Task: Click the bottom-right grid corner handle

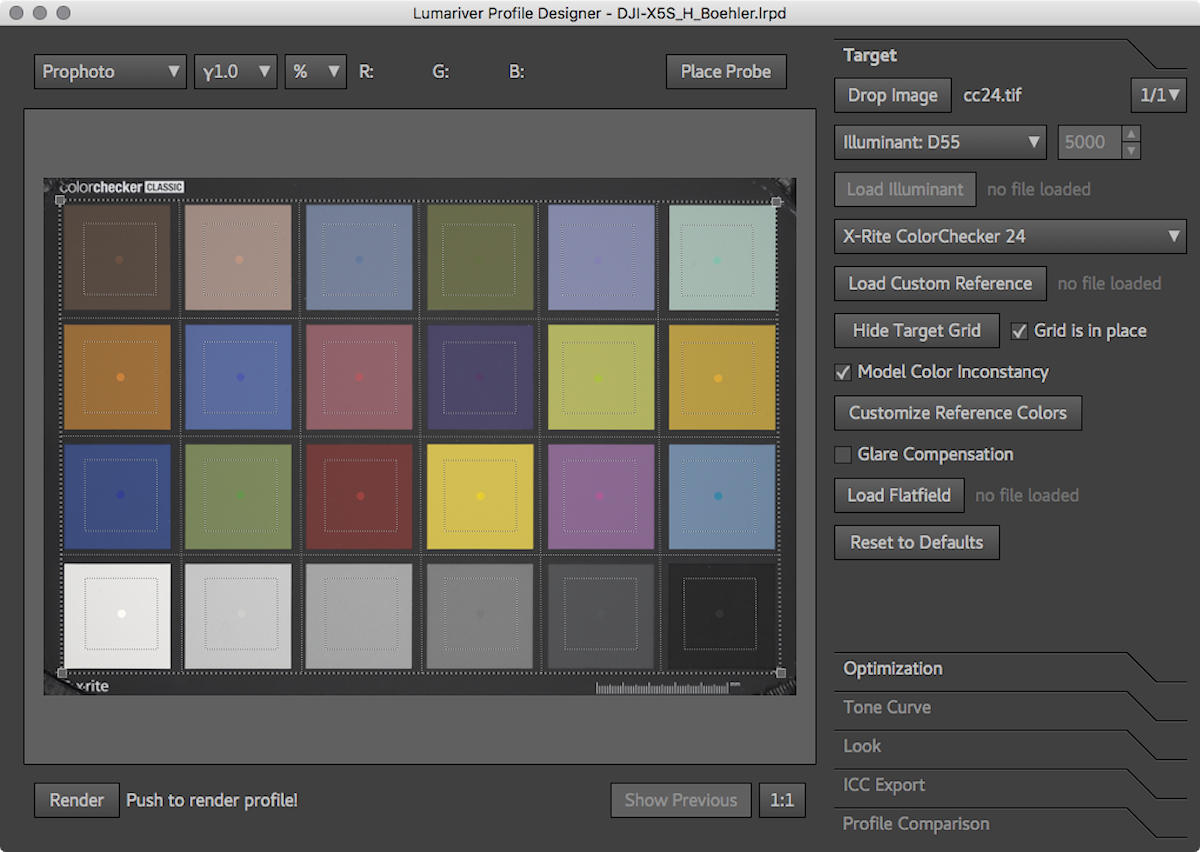Action: click(x=780, y=673)
